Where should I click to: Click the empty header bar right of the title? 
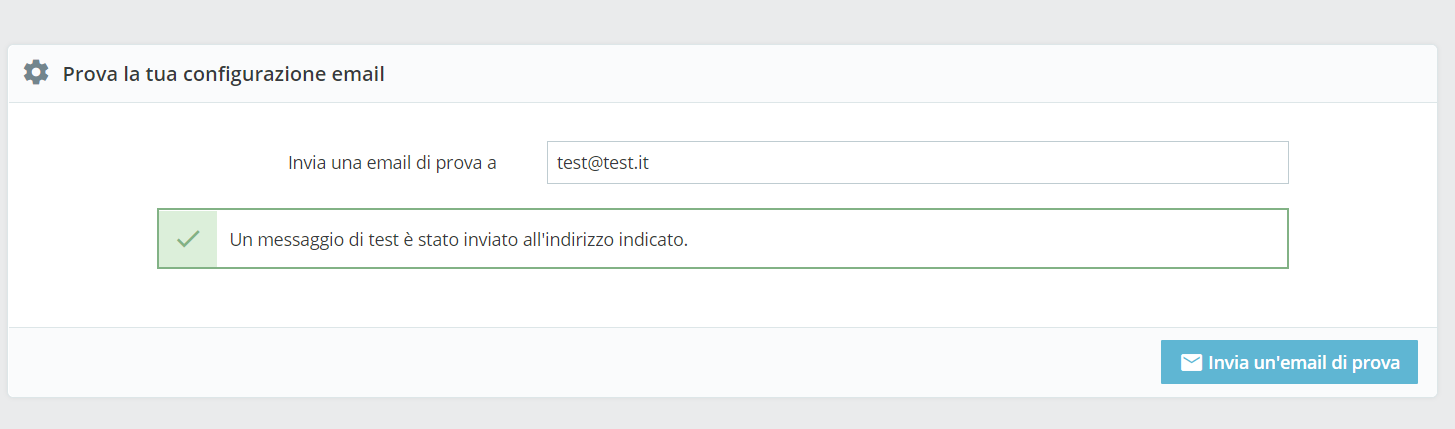pyautogui.click(x=900, y=74)
